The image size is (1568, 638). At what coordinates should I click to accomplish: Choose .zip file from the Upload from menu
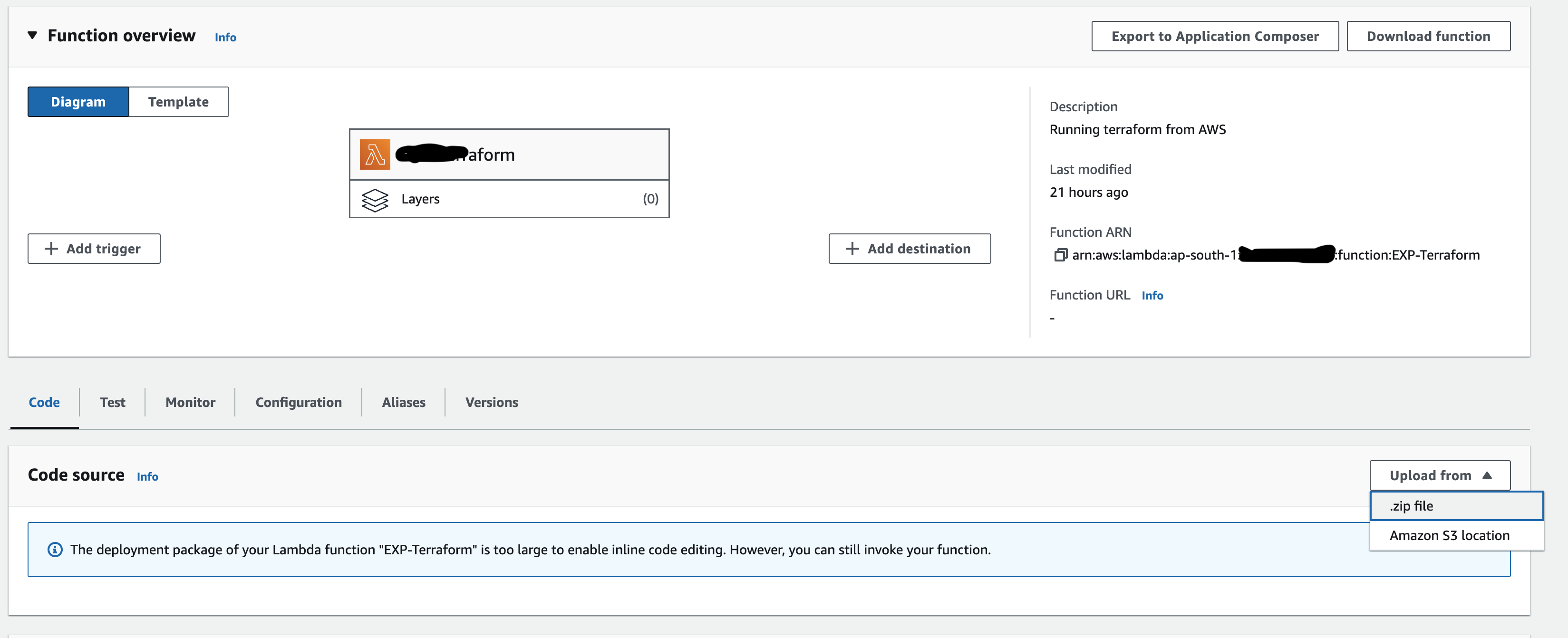pos(1412,505)
